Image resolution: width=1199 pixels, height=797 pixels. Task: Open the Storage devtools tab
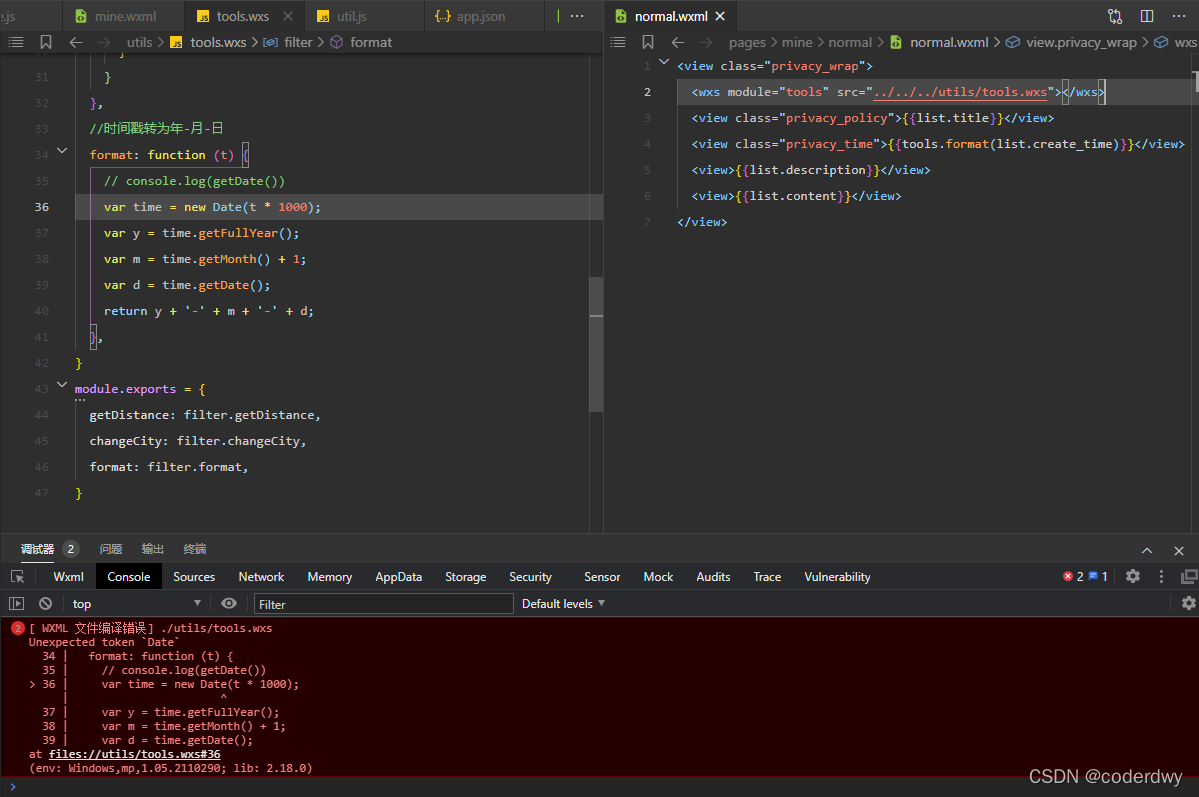click(466, 577)
